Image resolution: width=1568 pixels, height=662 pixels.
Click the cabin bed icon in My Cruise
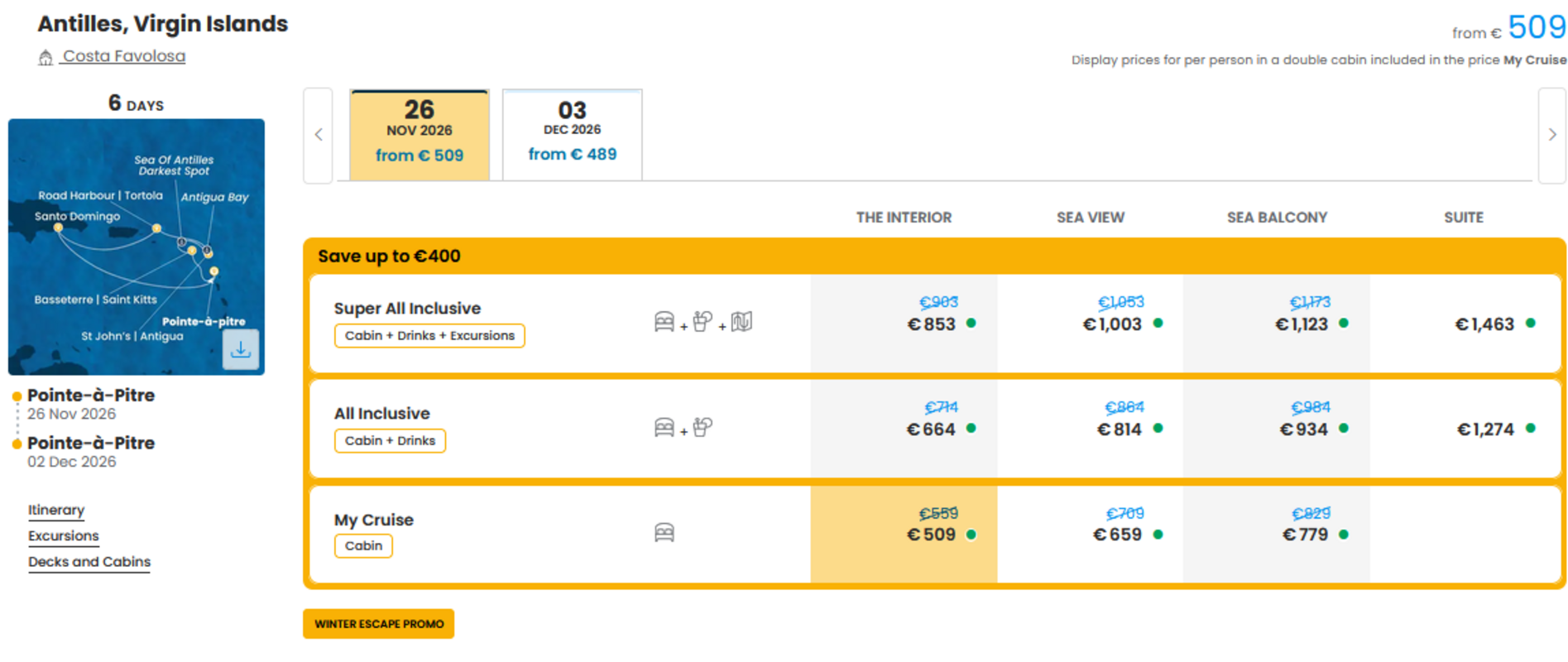[664, 532]
